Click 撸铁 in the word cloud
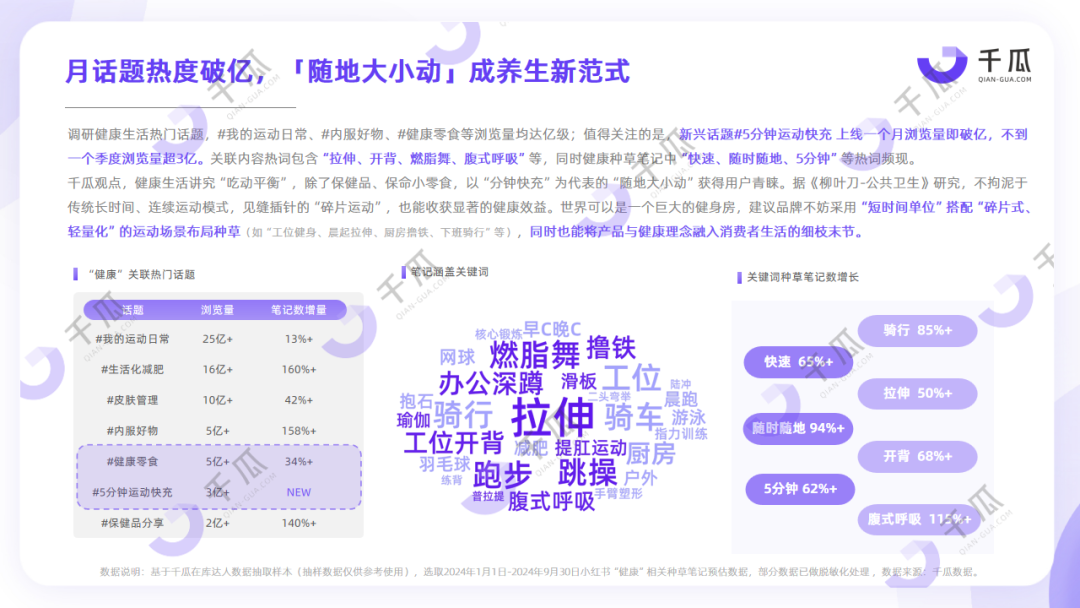This screenshot has height=608, width=1080. point(611,347)
